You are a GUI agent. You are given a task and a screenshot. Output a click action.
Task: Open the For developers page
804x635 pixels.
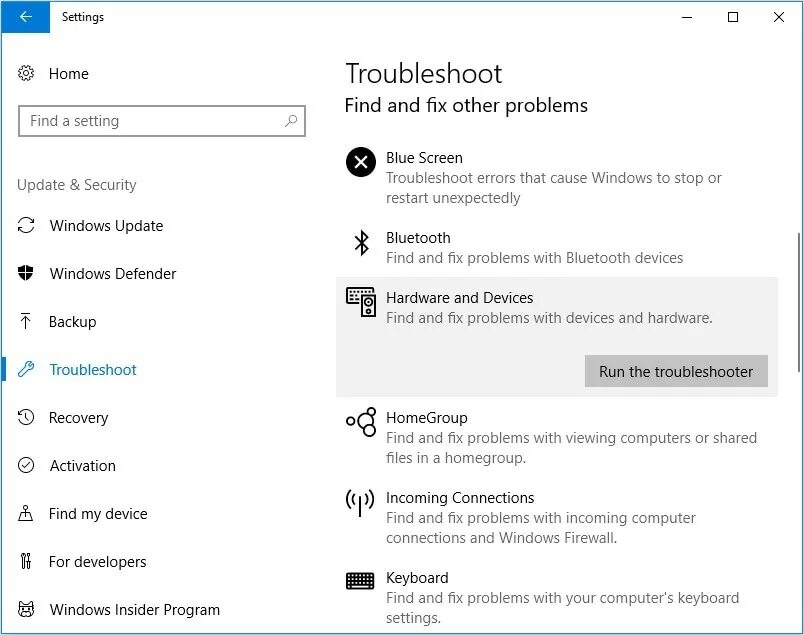point(98,562)
